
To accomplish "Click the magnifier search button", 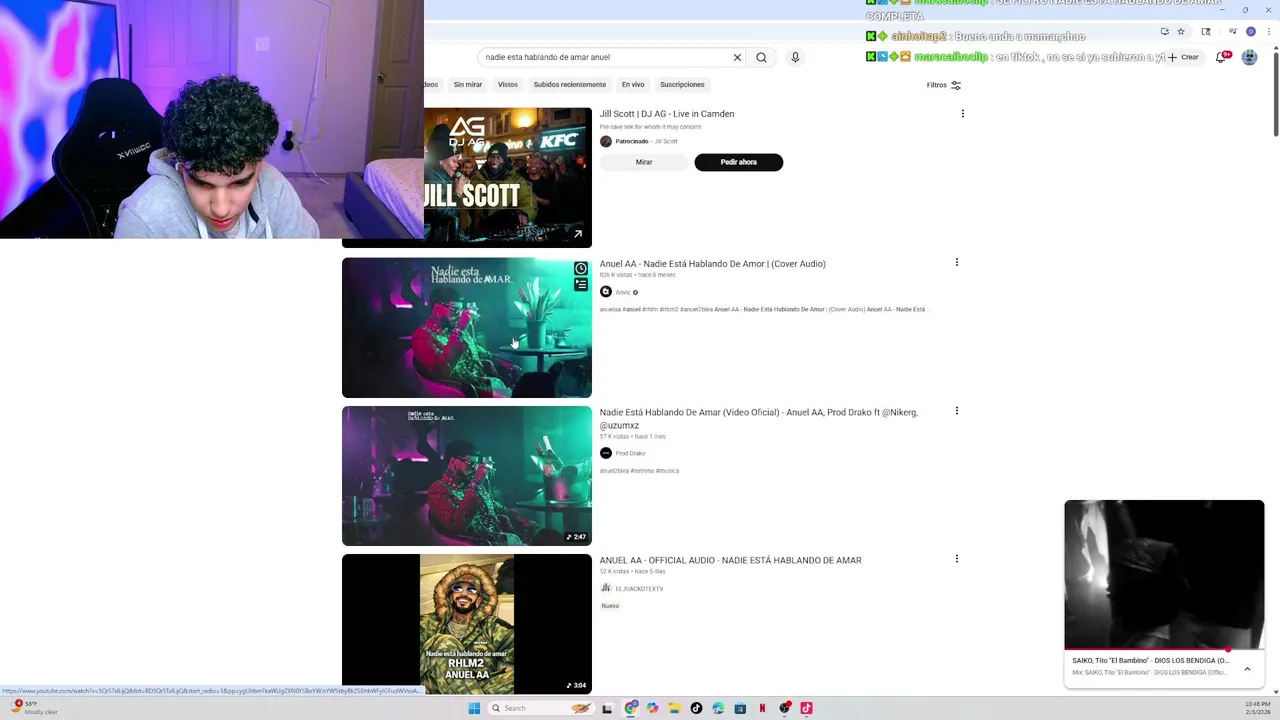I will 761,57.
